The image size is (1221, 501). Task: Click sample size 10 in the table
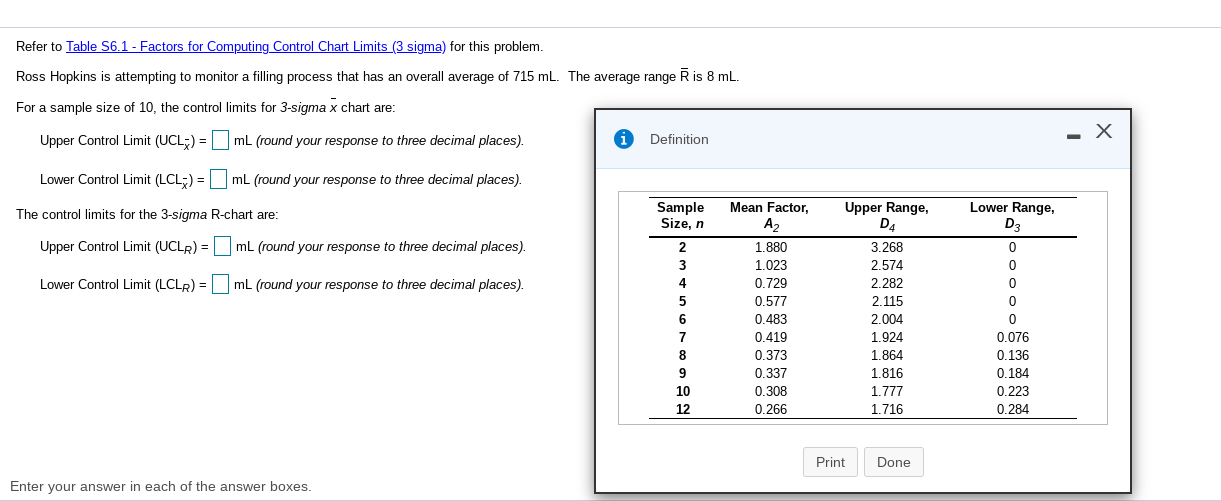pos(683,391)
